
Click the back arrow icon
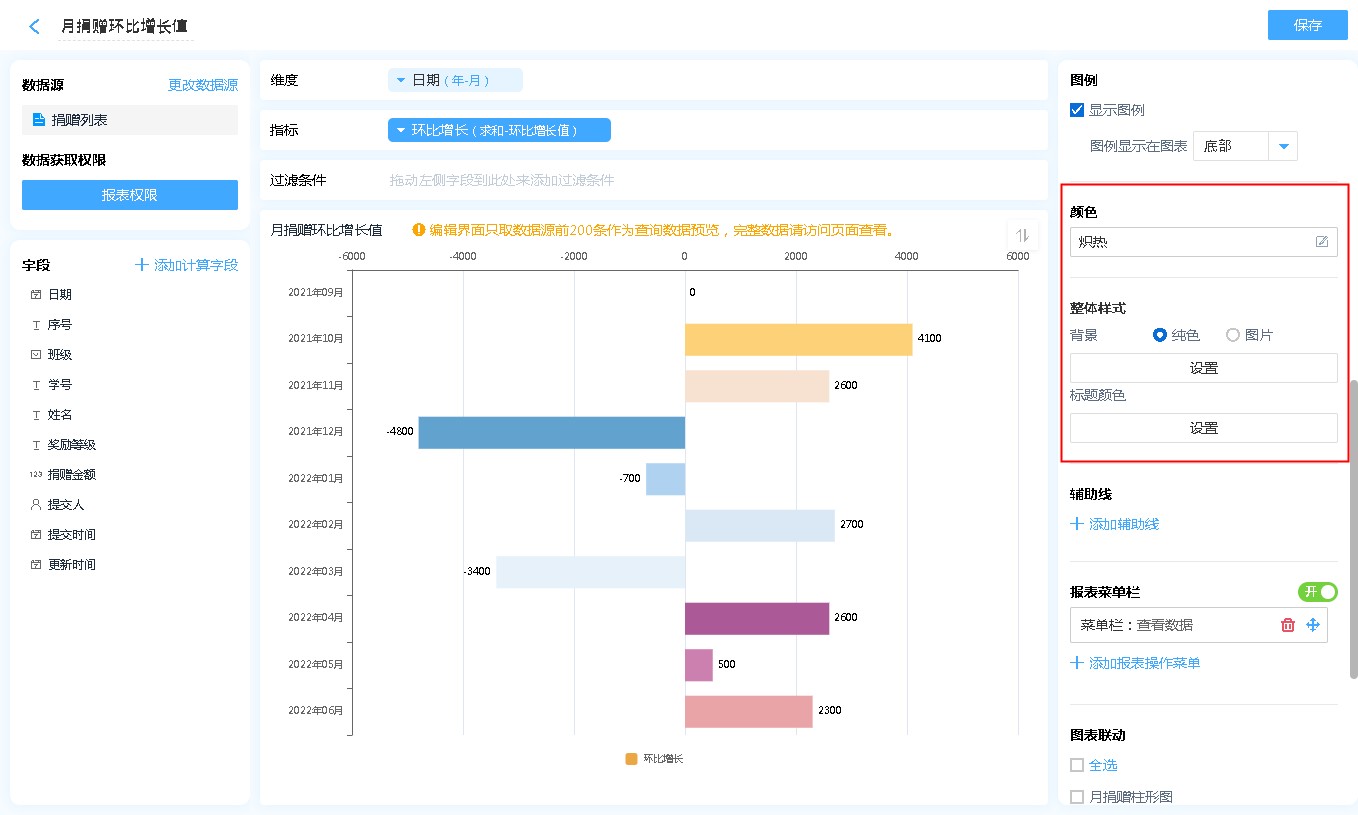[35, 27]
